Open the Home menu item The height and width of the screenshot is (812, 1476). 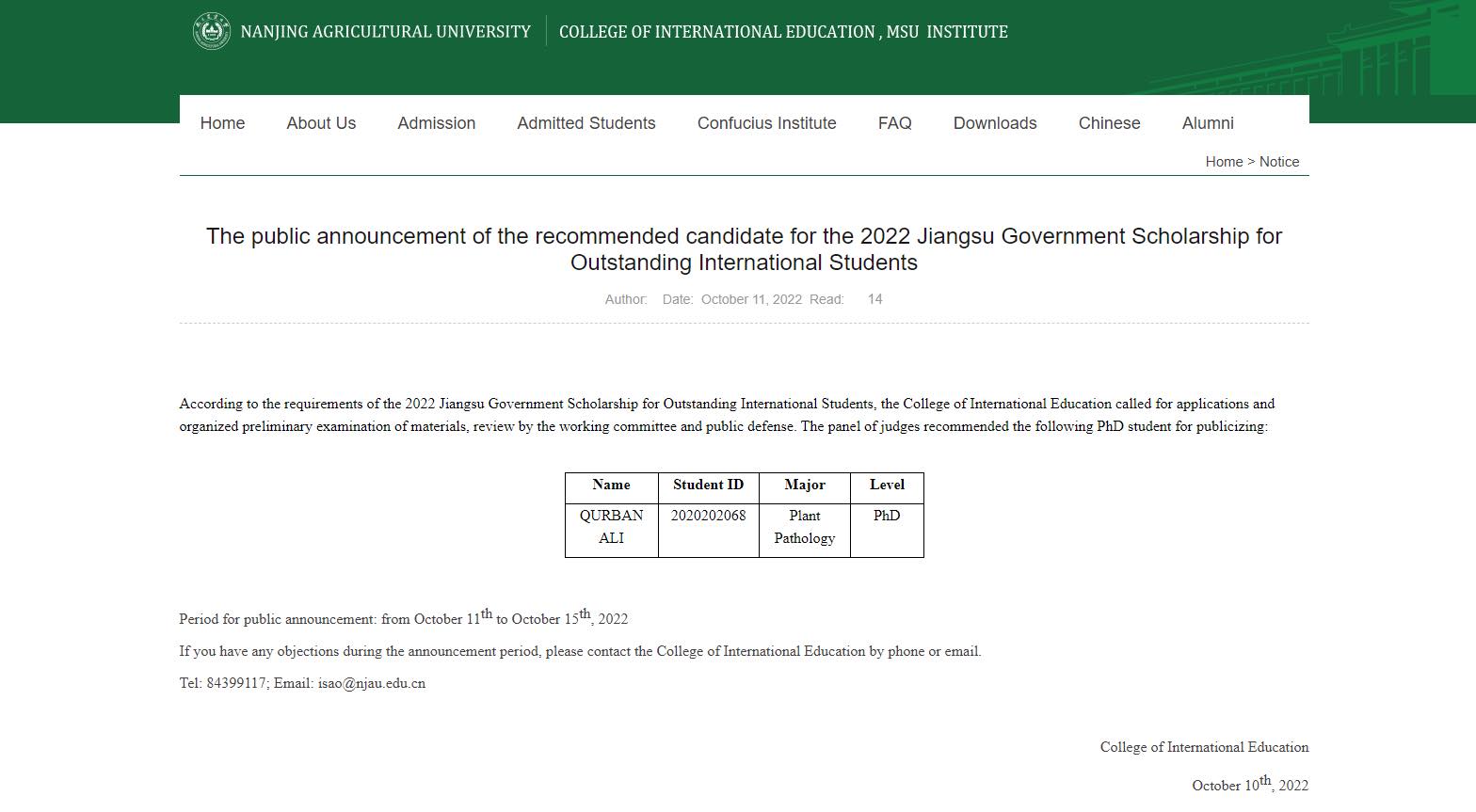click(x=222, y=123)
